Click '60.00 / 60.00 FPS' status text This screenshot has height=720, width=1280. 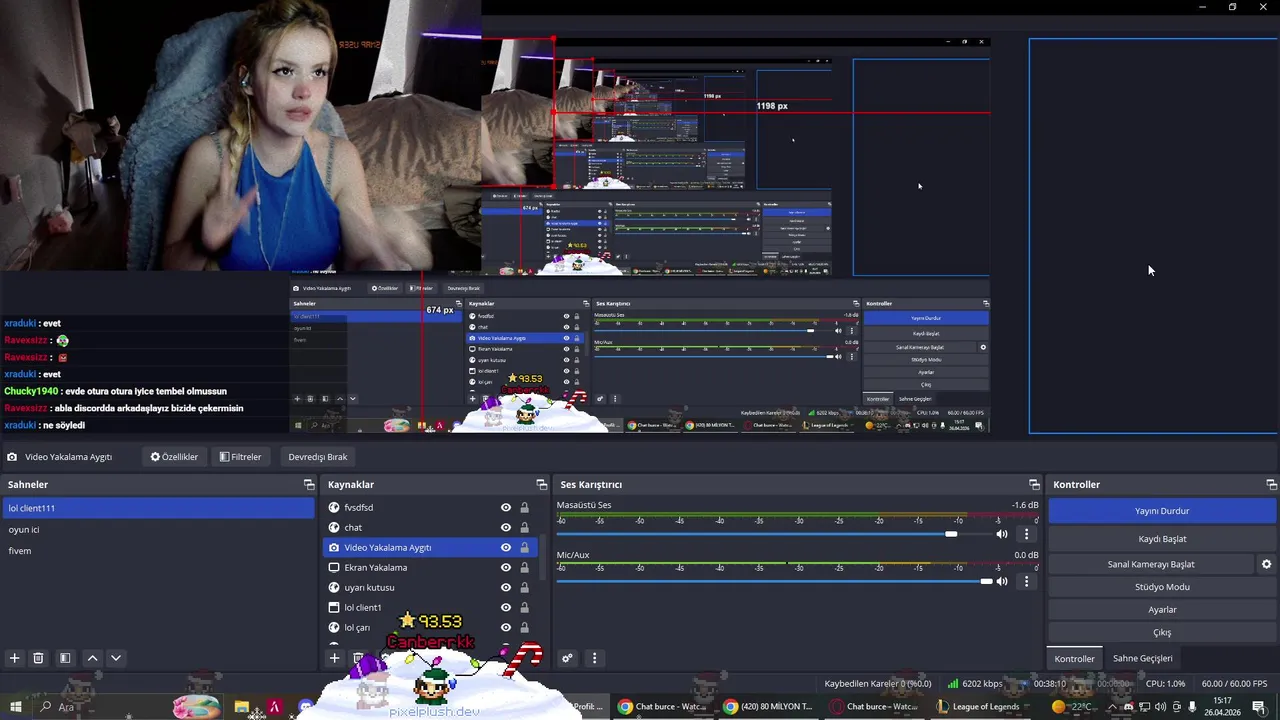click(1234, 684)
